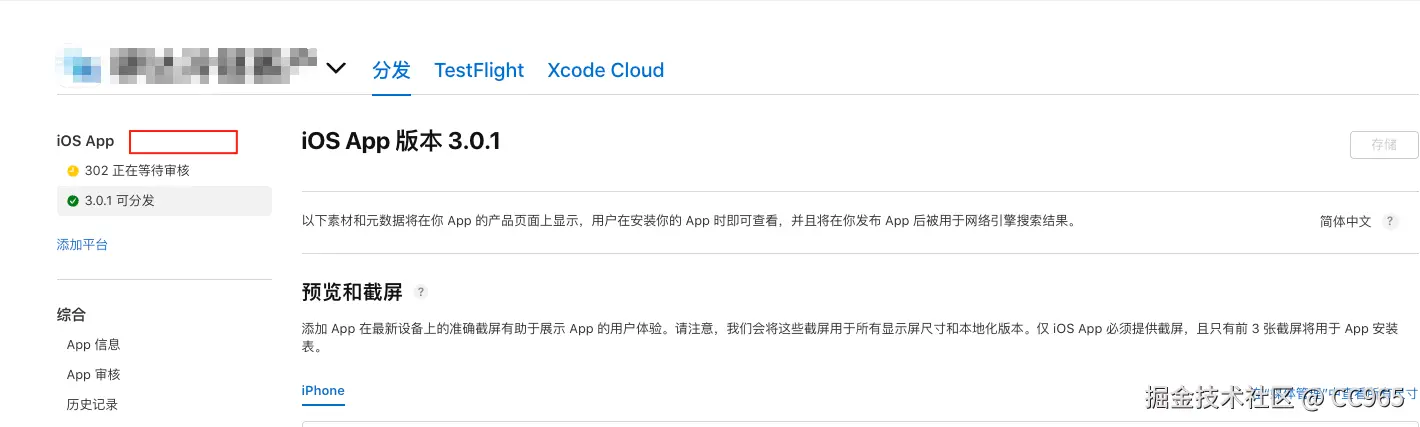The width and height of the screenshot is (1420, 427).
Task: Open the 简体中文 language dropdown
Action: pyautogui.click(x=1345, y=222)
